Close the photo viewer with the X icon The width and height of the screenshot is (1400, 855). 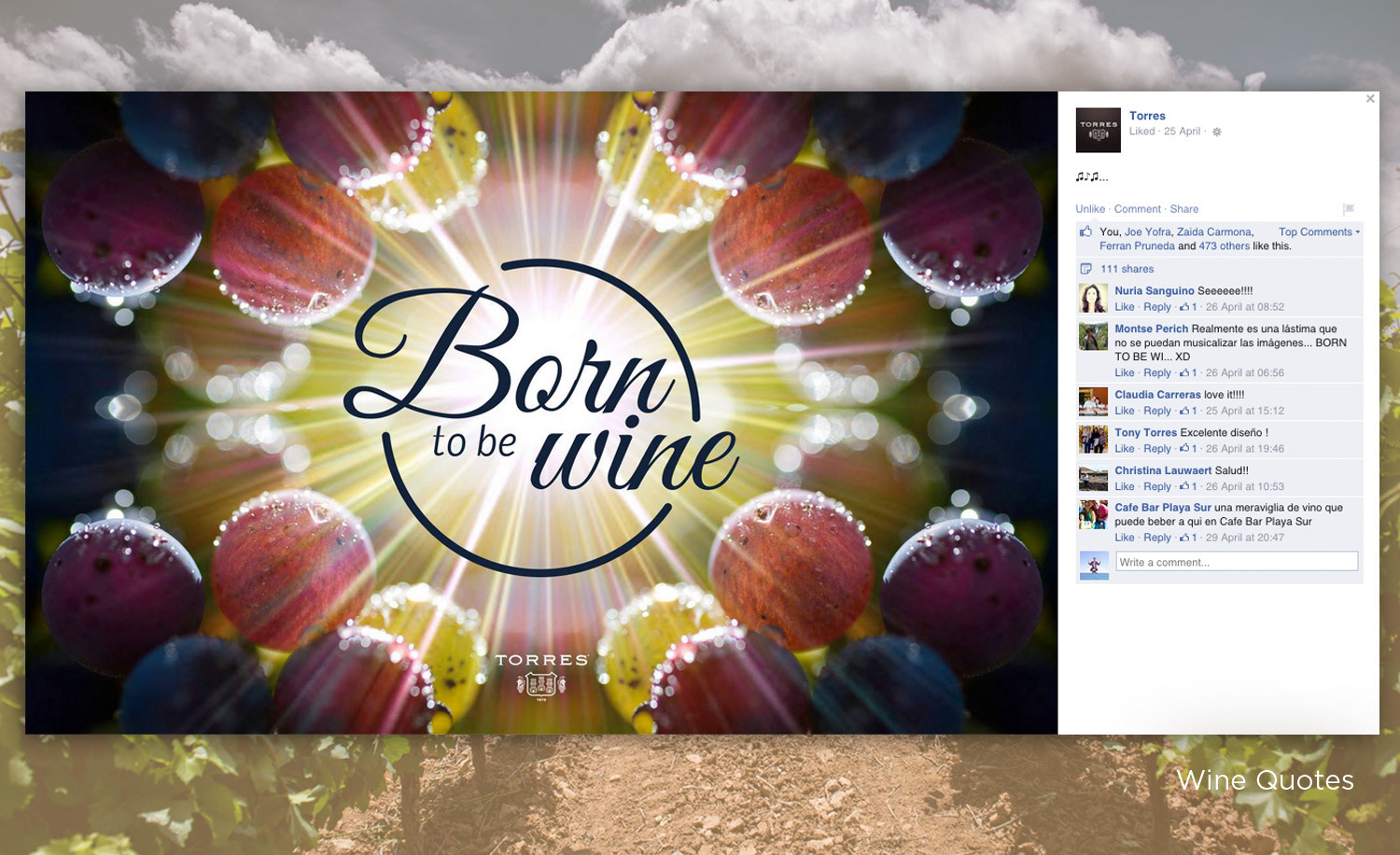[1370, 99]
